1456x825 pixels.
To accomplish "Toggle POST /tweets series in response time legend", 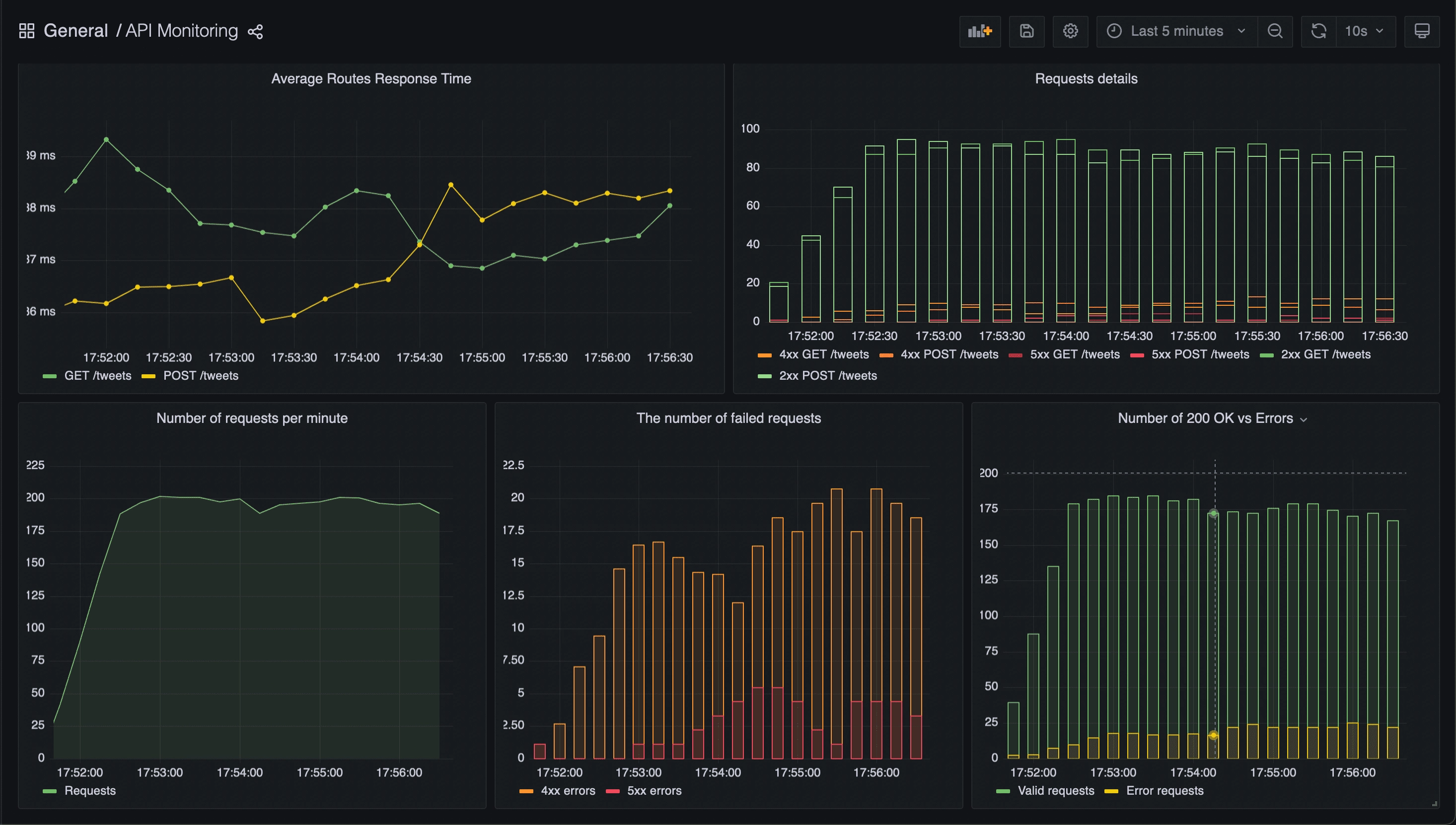I will coord(201,376).
